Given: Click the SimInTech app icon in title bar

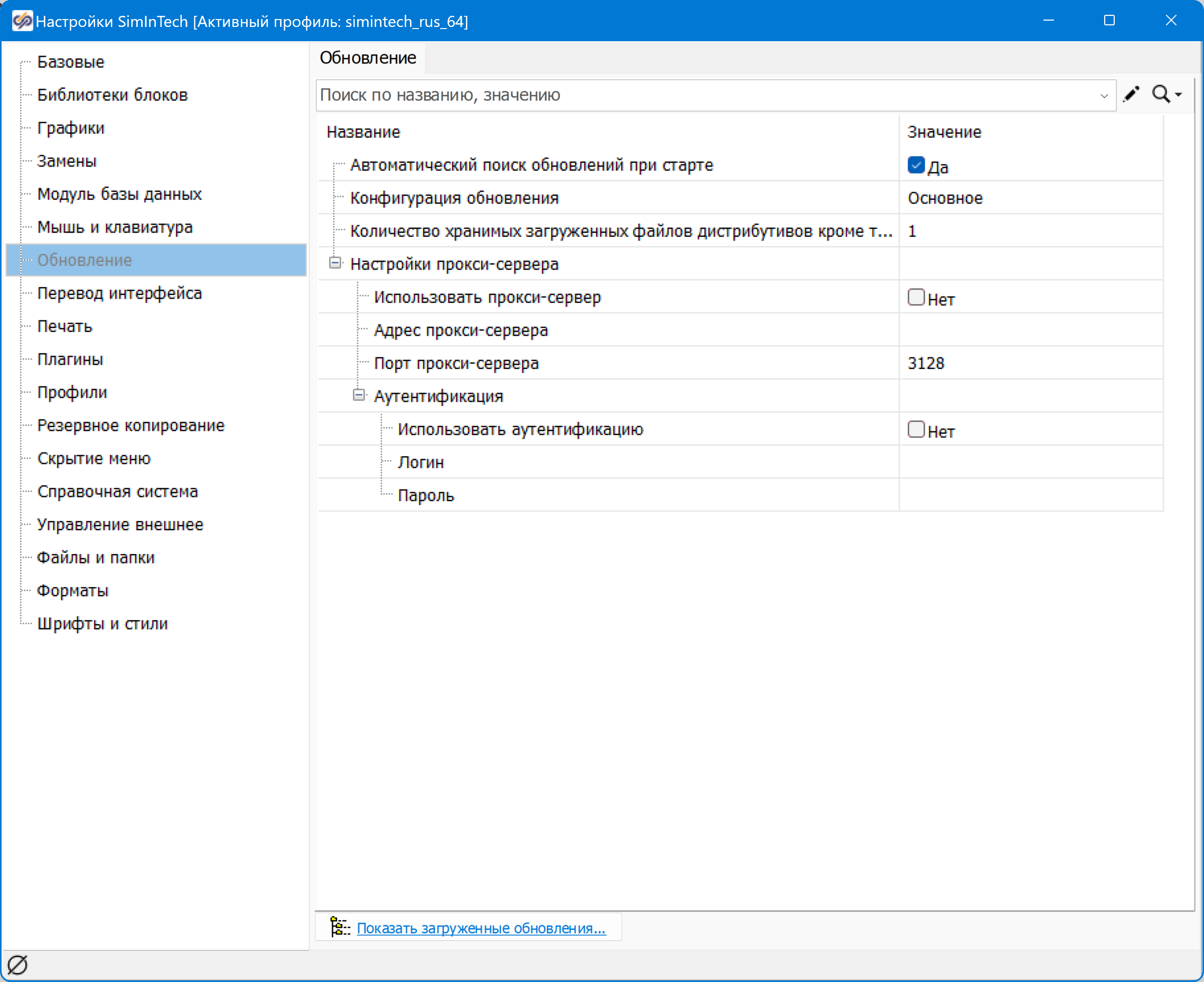Looking at the screenshot, I should tap(22, 21).
